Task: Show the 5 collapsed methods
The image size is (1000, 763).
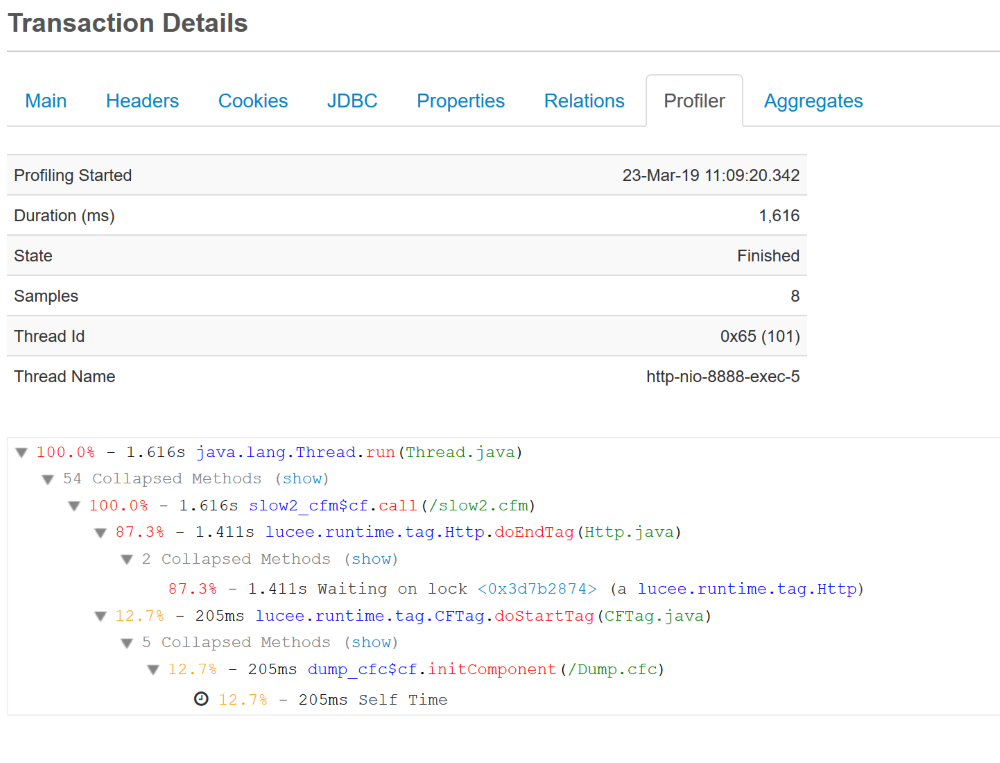Action: coord(371,642)
